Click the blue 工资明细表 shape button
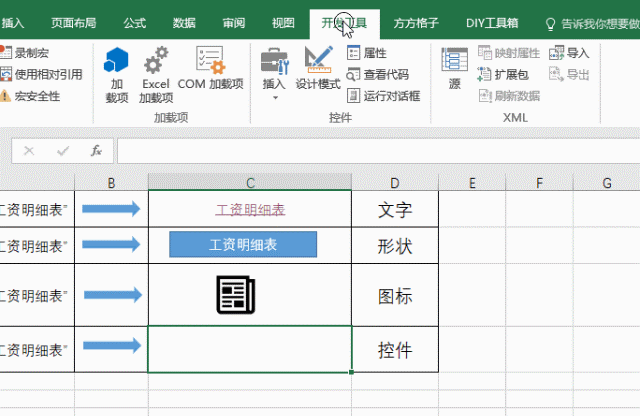The height and width of the screenshot is (416, 640). pyautogui.click(x=243, y=244)
